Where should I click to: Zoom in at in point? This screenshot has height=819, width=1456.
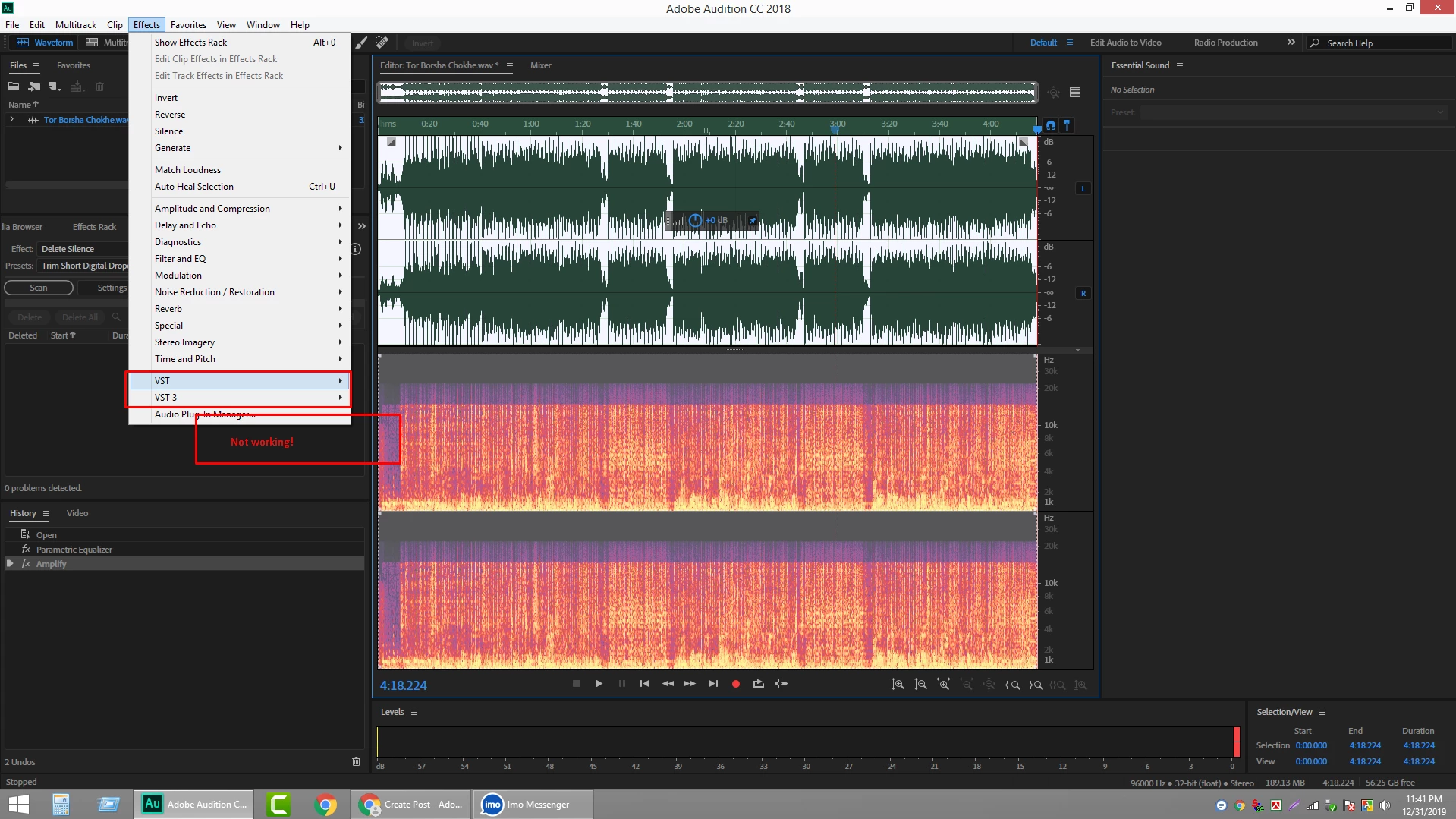click(x=1012, y=685)
